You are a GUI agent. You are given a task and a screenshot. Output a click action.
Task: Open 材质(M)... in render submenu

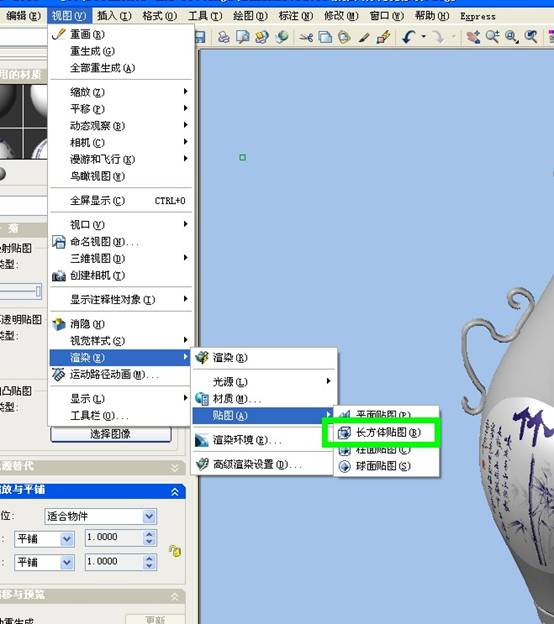[263, 398]
